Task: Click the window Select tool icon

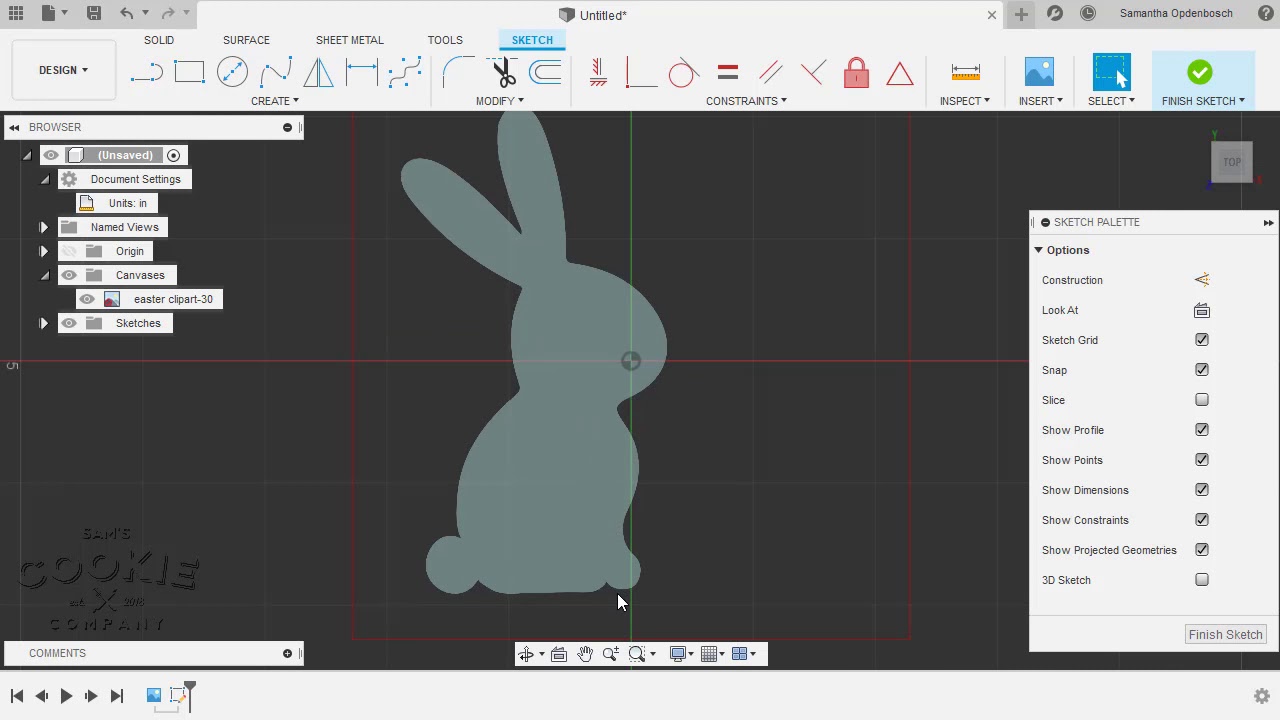Action: coord(1111,72)
